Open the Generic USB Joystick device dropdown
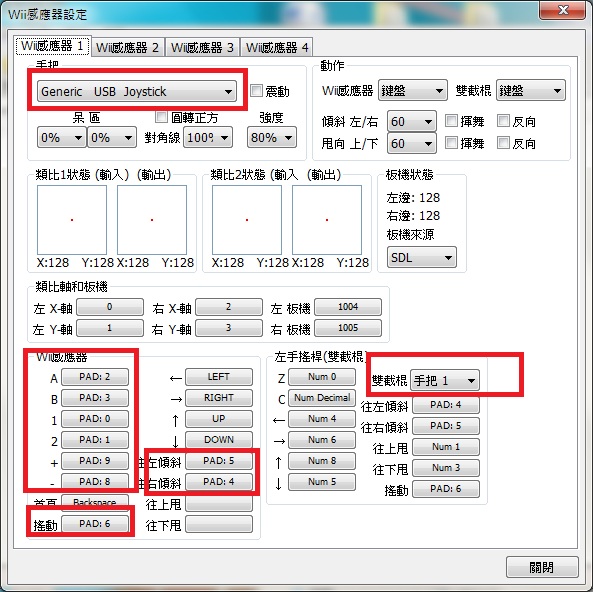The image size is (593, 592). point(137,91)
